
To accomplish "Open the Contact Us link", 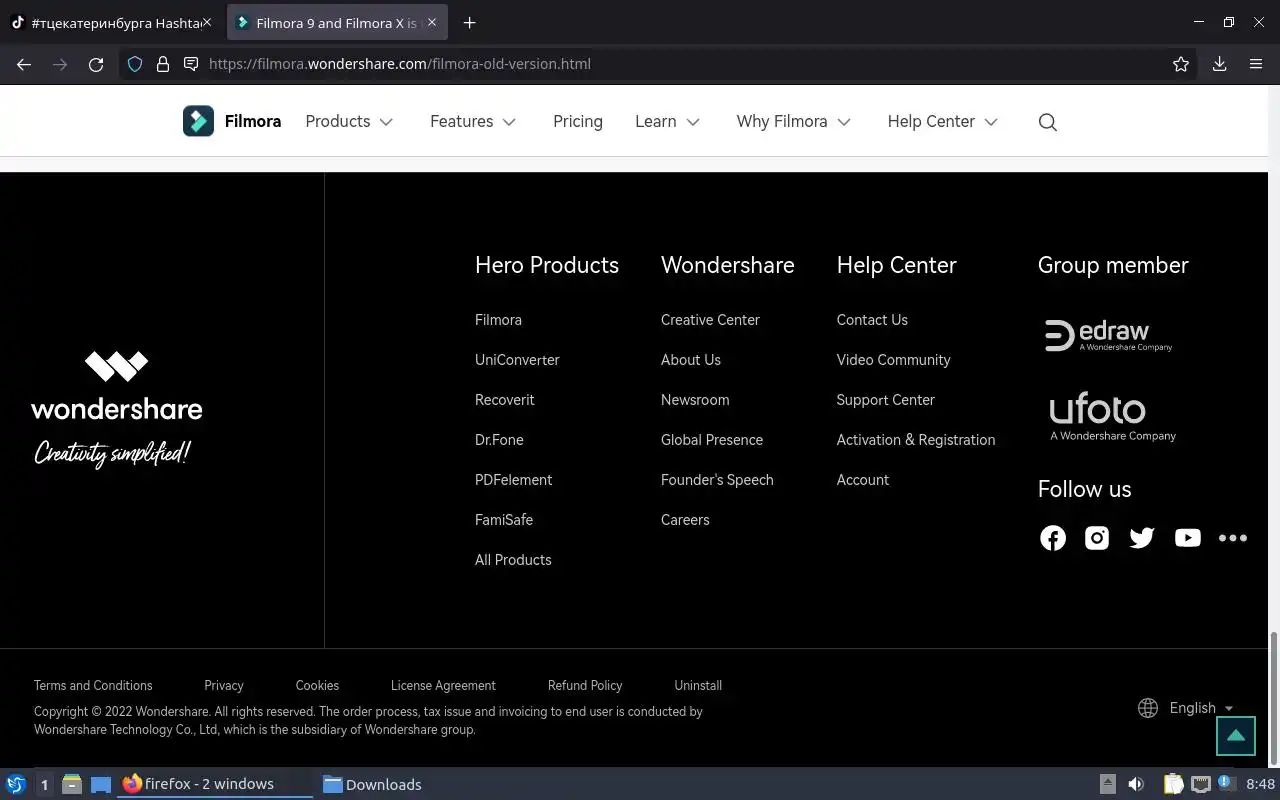I will (x=872, y=320).
